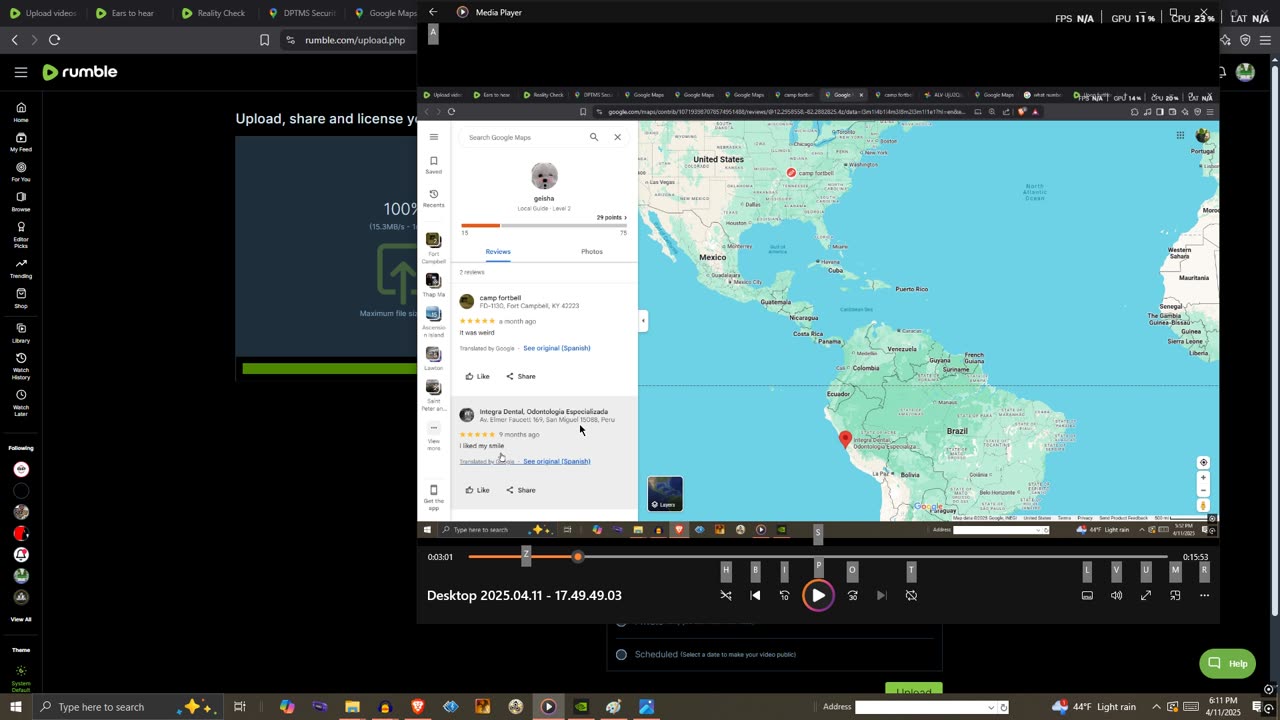Change the theme from System Default in Rumble
1280x720 pixels.
[21, 678]
